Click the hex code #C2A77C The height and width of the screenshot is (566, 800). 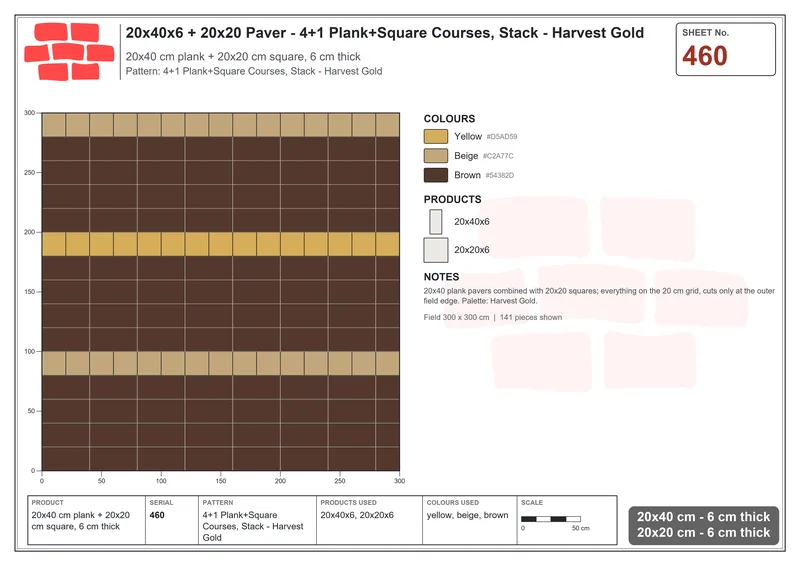click(498, 156)
